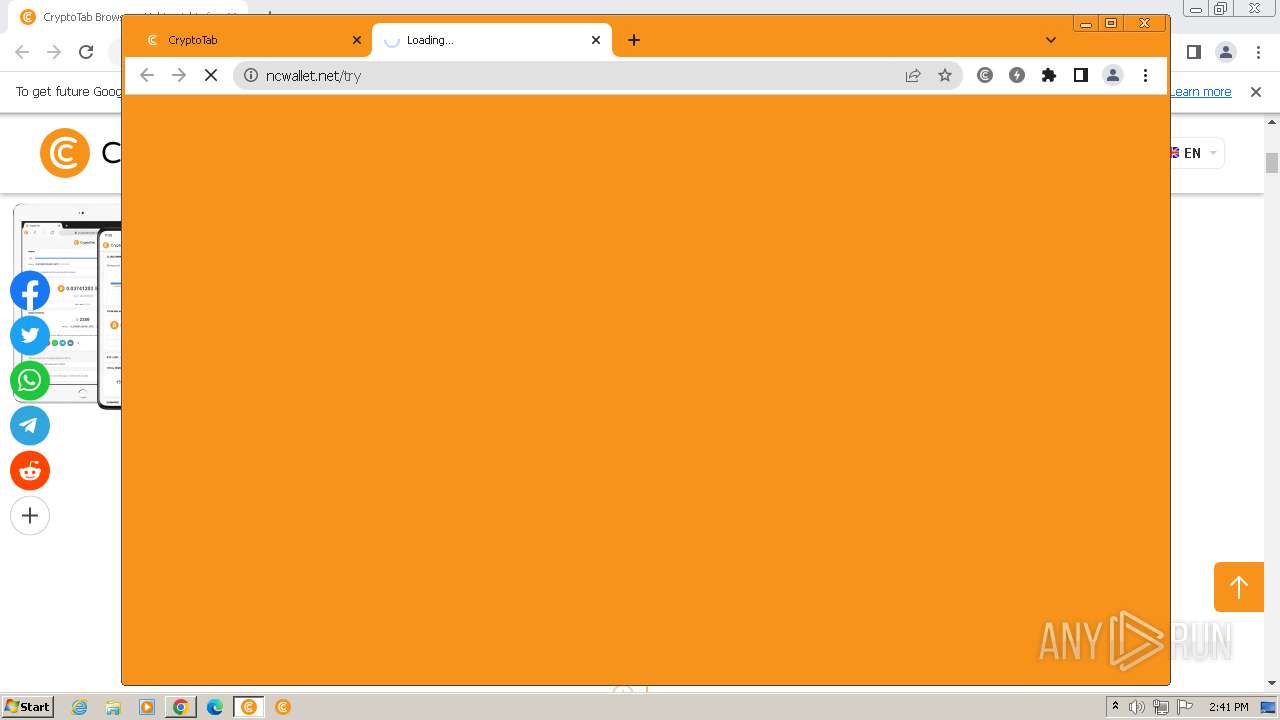1280x720 pixels.
Task: Bookmark this page with star icon
Action: [945, 75]
